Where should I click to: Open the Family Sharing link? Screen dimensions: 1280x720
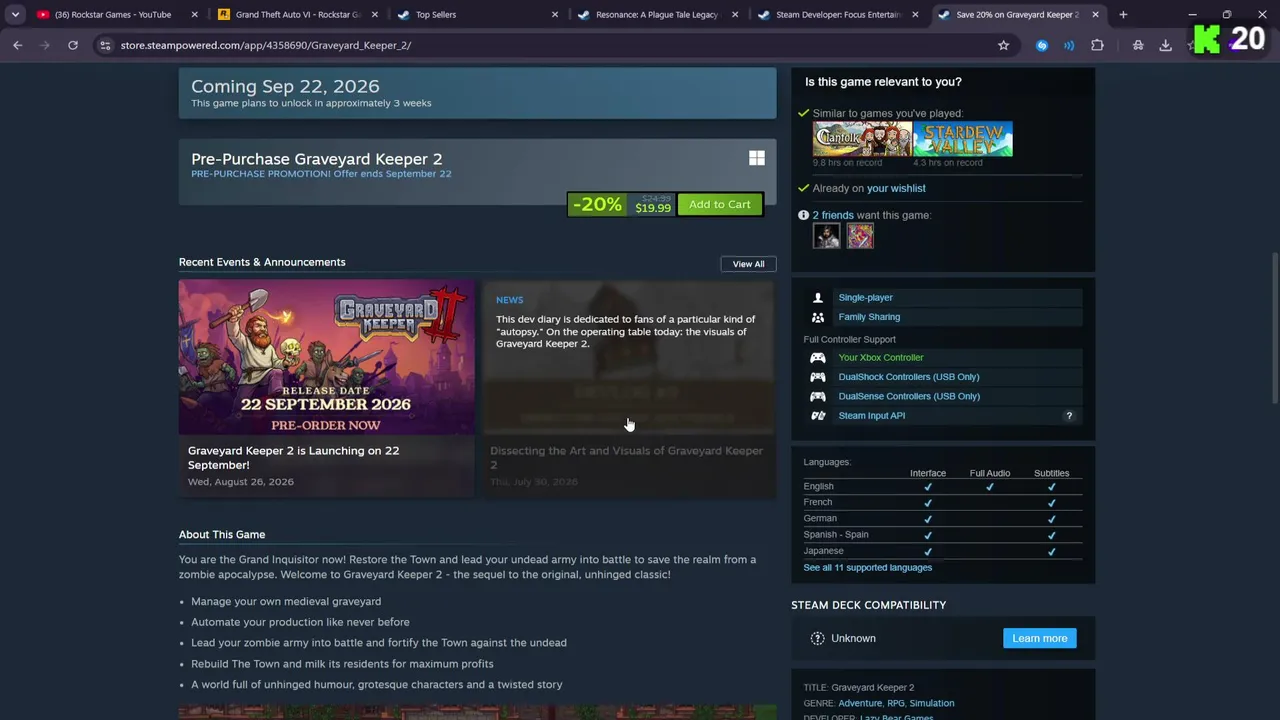point(869,317)
